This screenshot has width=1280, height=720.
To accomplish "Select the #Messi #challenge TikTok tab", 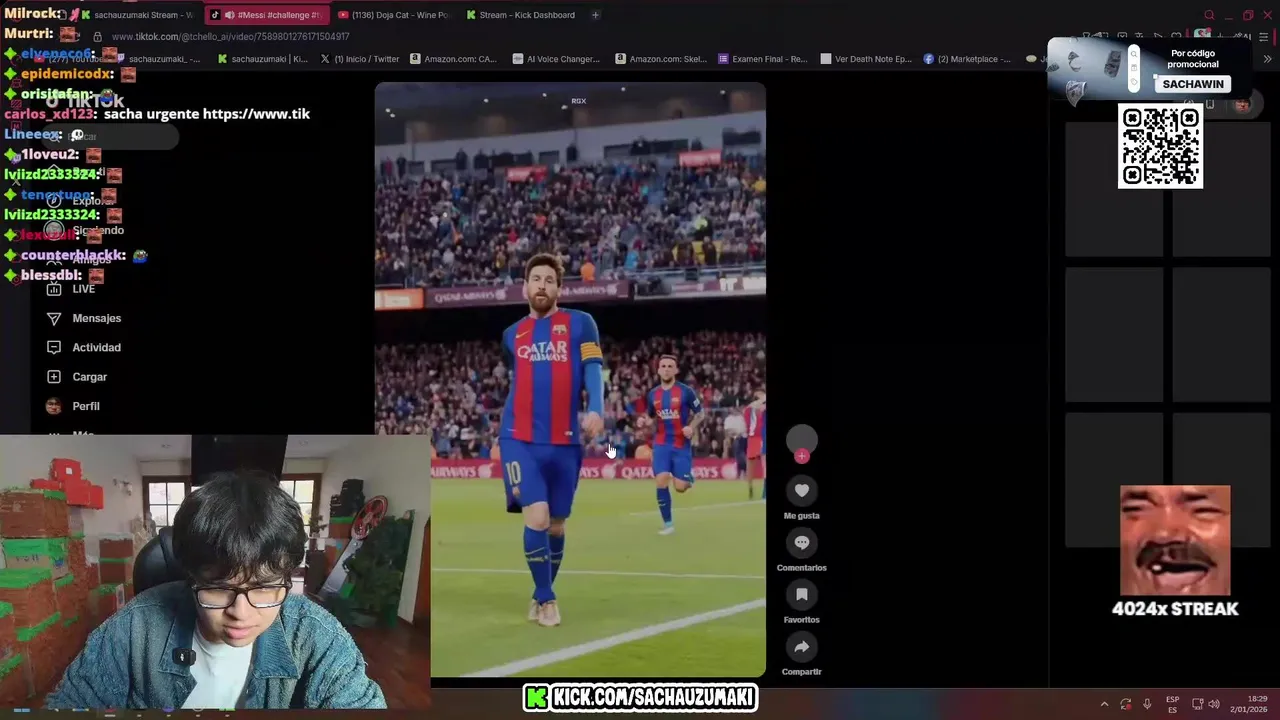I will coord(265,15).
